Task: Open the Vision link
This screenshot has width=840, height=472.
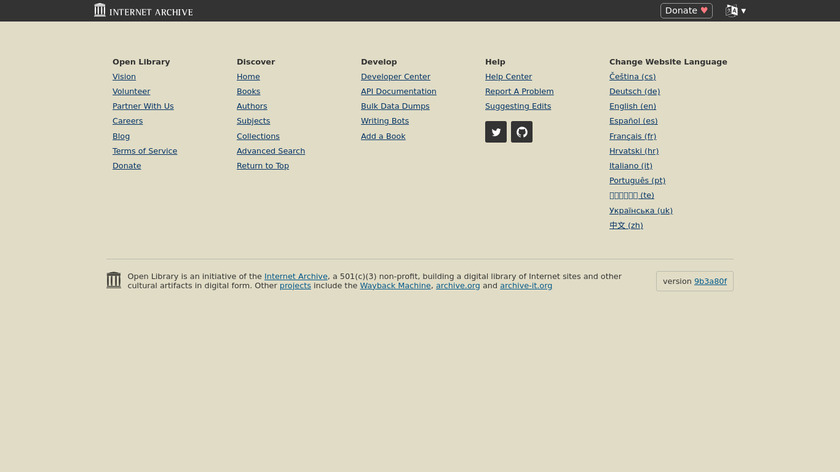Action: pos(124,77)
